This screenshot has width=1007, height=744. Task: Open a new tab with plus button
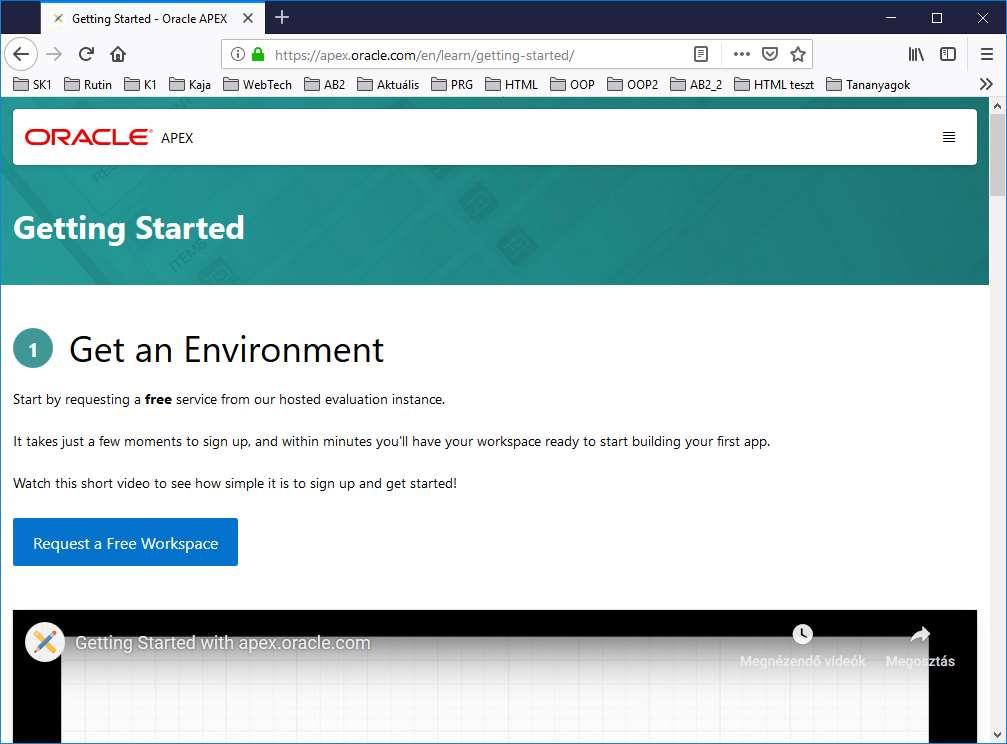point(282,17)
